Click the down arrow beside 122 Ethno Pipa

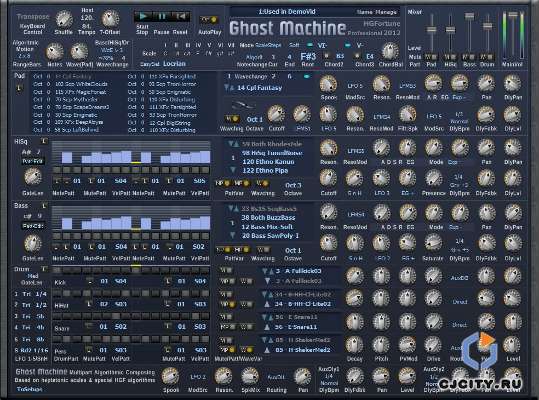233,170
